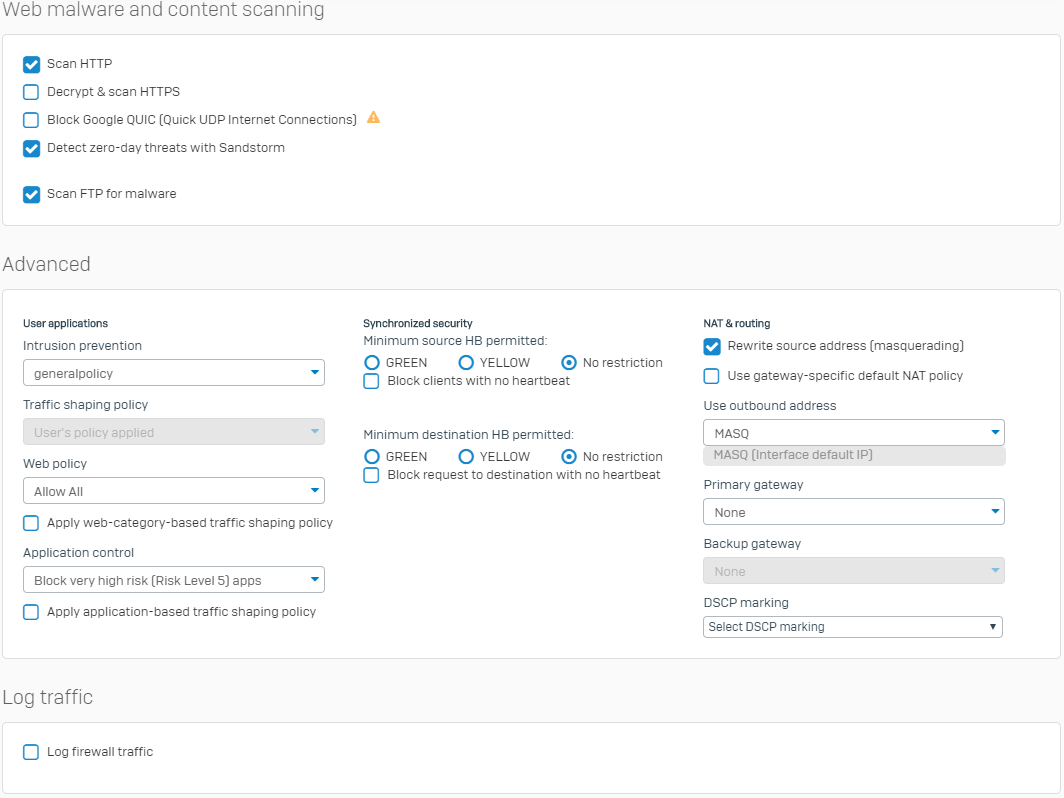
Task: Uncheck Scan FTP for malware
Action: pyautogui.click(x=31, y=194)
